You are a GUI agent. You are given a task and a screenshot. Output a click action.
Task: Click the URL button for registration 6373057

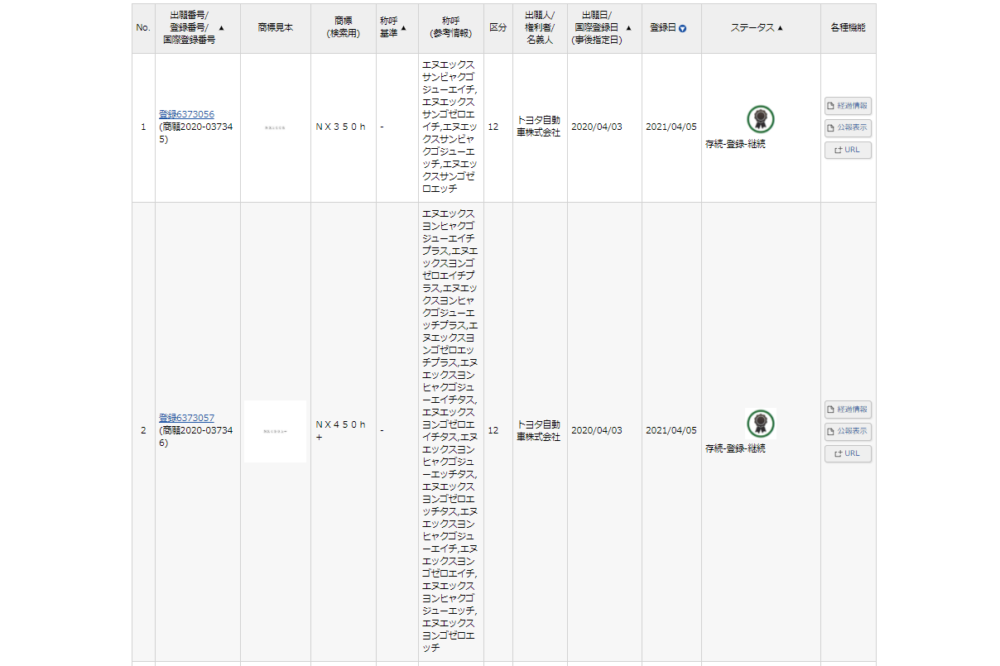click(x=848, y=454)
